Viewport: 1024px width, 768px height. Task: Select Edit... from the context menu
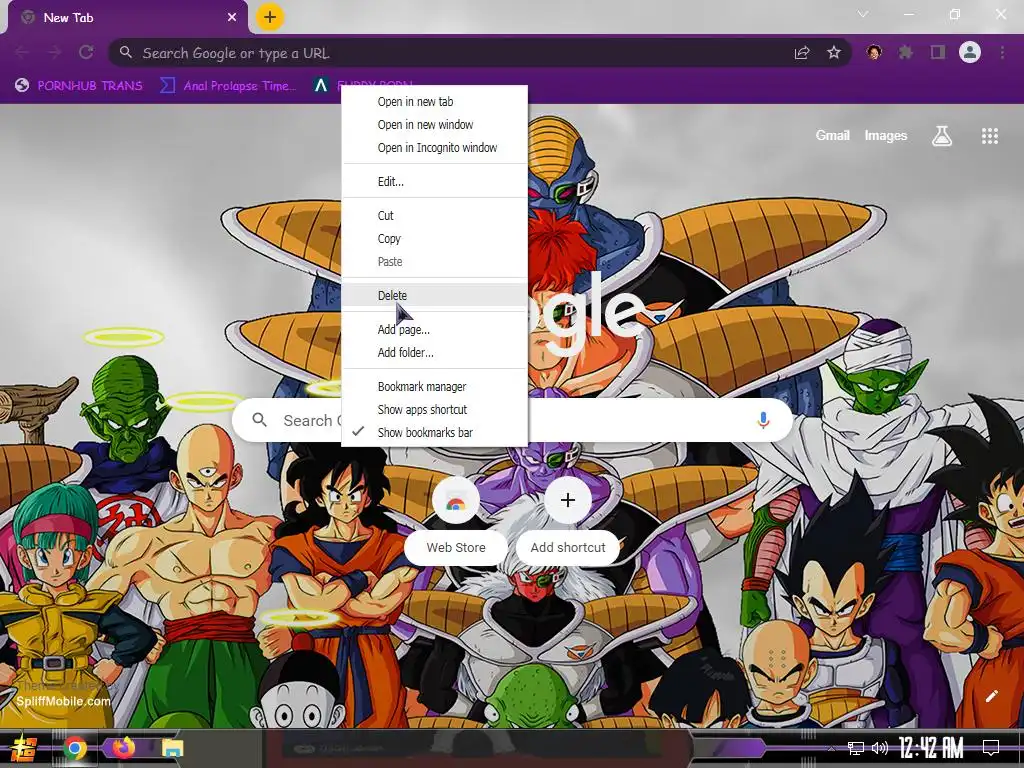coord(434,182)
